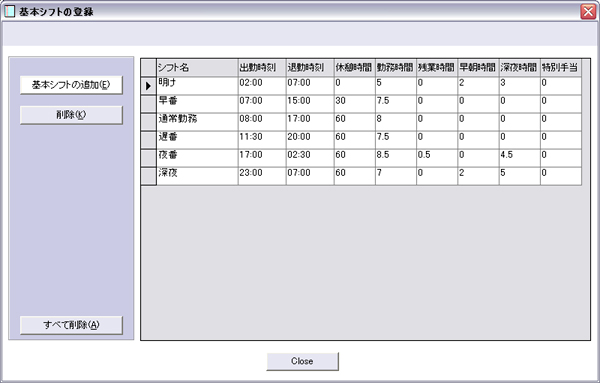The width and height of the screenshot is (600, 383).
Task: Click the 退勤時刻 column header
Action: tap(310, 68)
